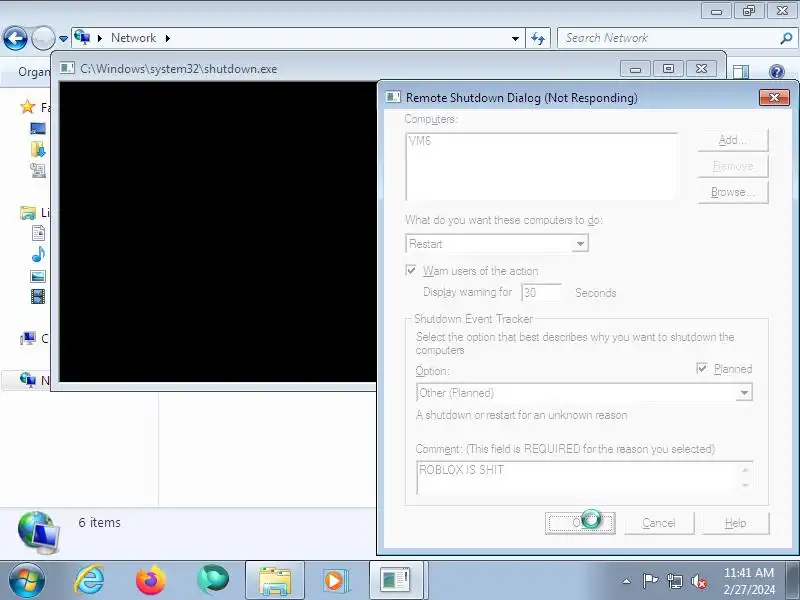Click the Back arrow in the Network window
This screenshot has width=800, height=600.
[15, 38]
